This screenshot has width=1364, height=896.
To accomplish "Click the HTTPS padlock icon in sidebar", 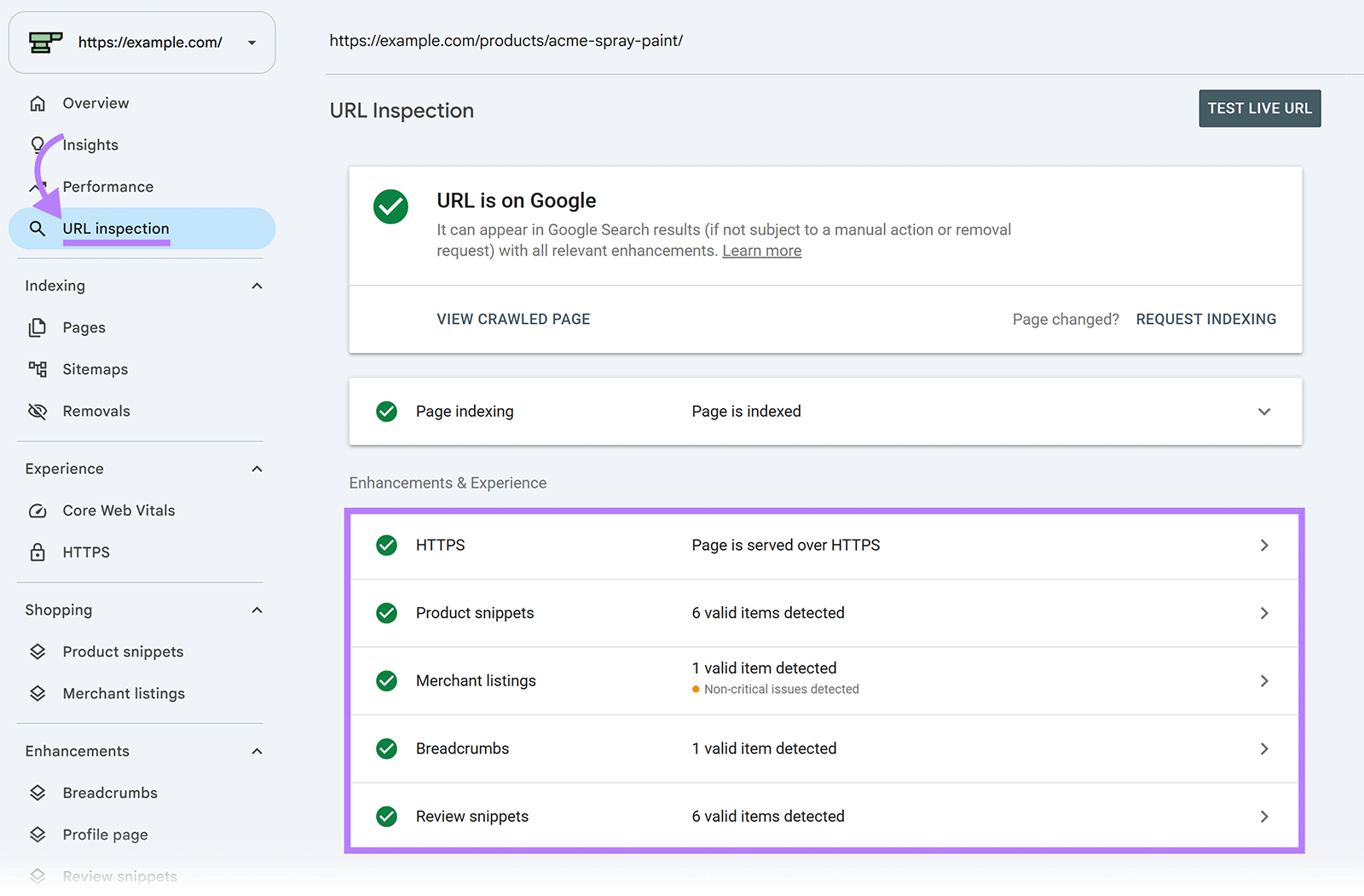I will coord(38,552).
